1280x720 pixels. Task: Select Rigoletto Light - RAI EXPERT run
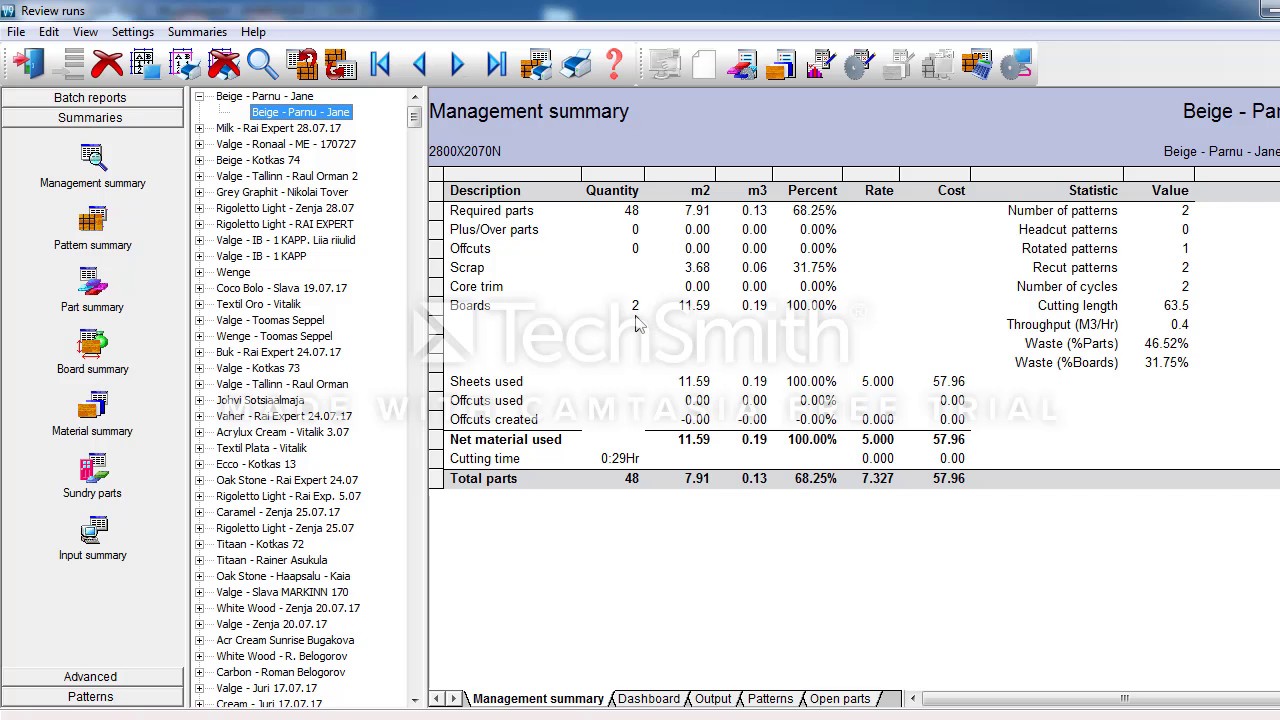point(285,224)
